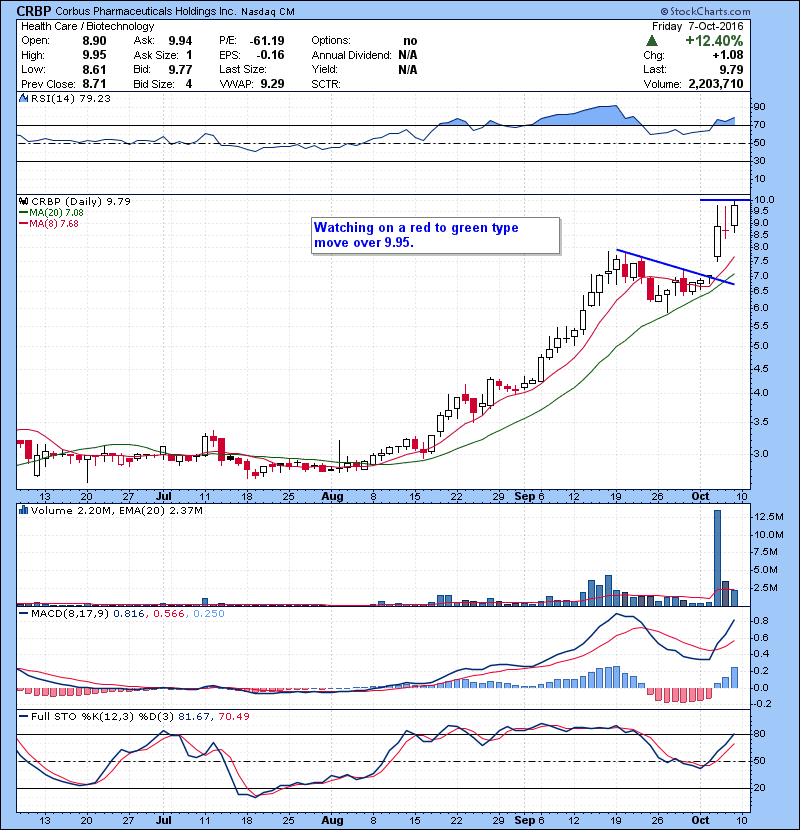Click the company name Corbus Pharmaceuticals Holdings Inc.
Viewport: 800px width, 830px height.
click(x=145, y=11)
